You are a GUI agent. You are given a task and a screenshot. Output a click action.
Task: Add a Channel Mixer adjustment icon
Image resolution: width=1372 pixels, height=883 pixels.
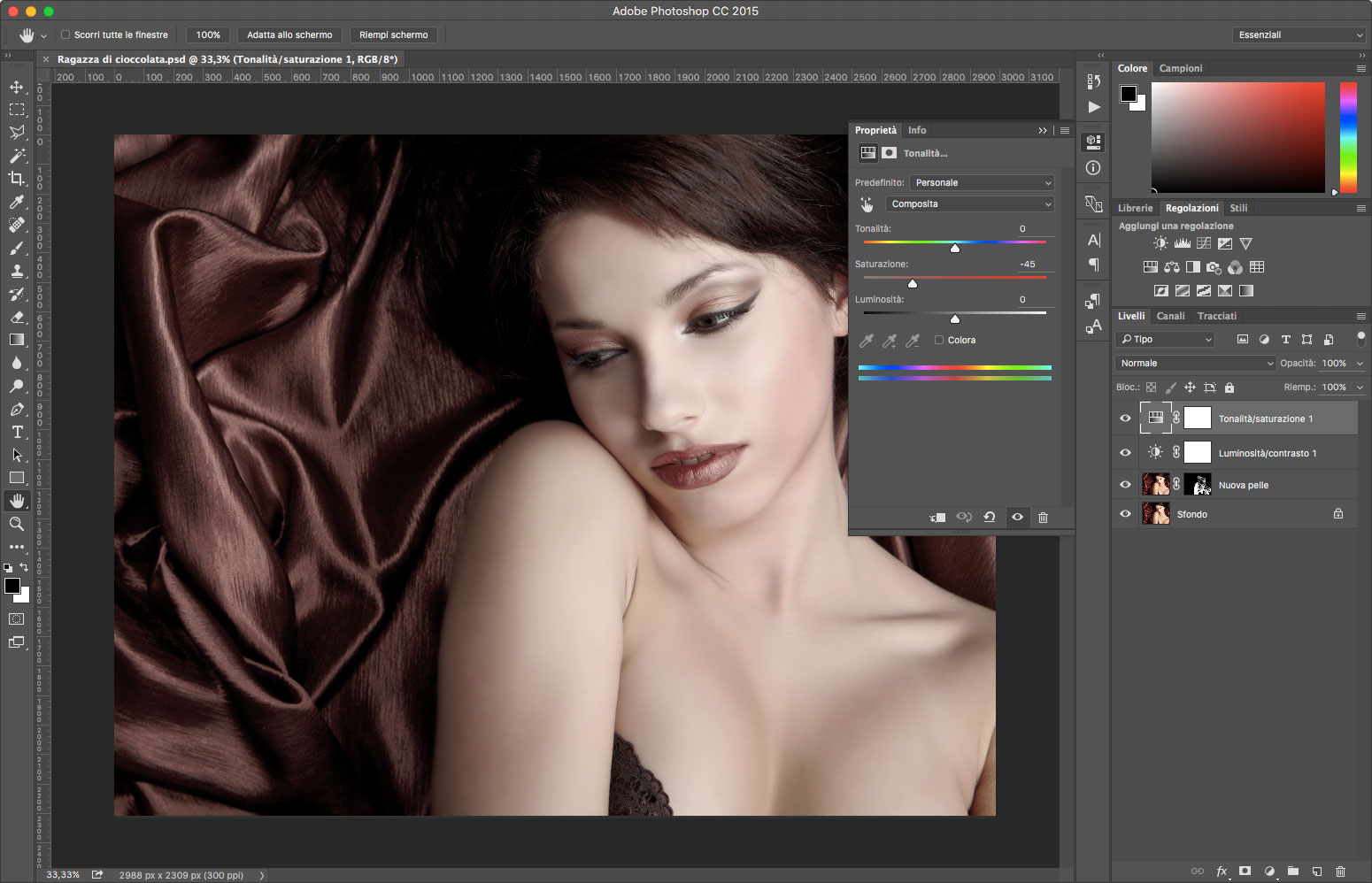tap(1235, 266)
